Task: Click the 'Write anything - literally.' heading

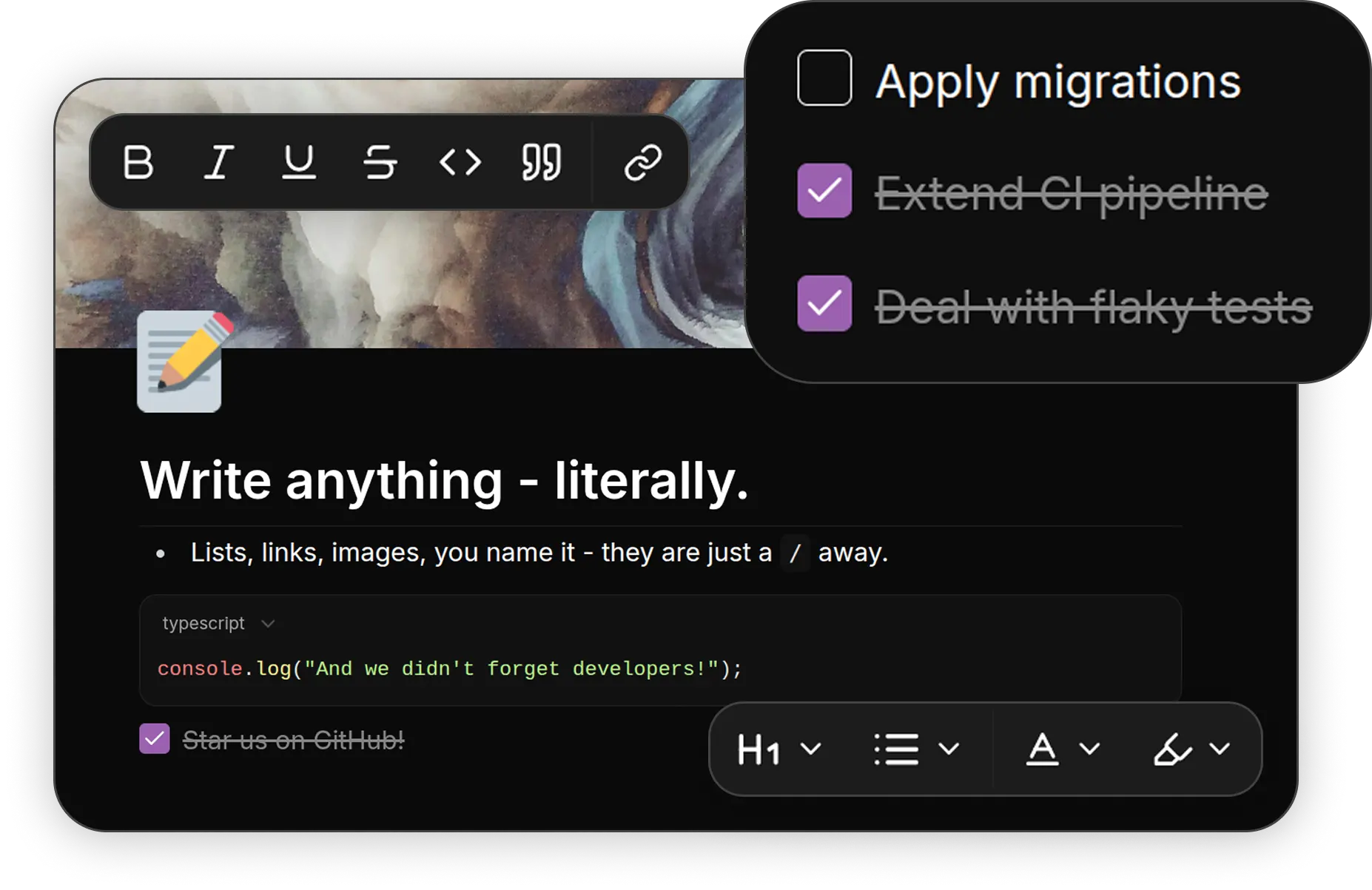Action: coord(444,481)
